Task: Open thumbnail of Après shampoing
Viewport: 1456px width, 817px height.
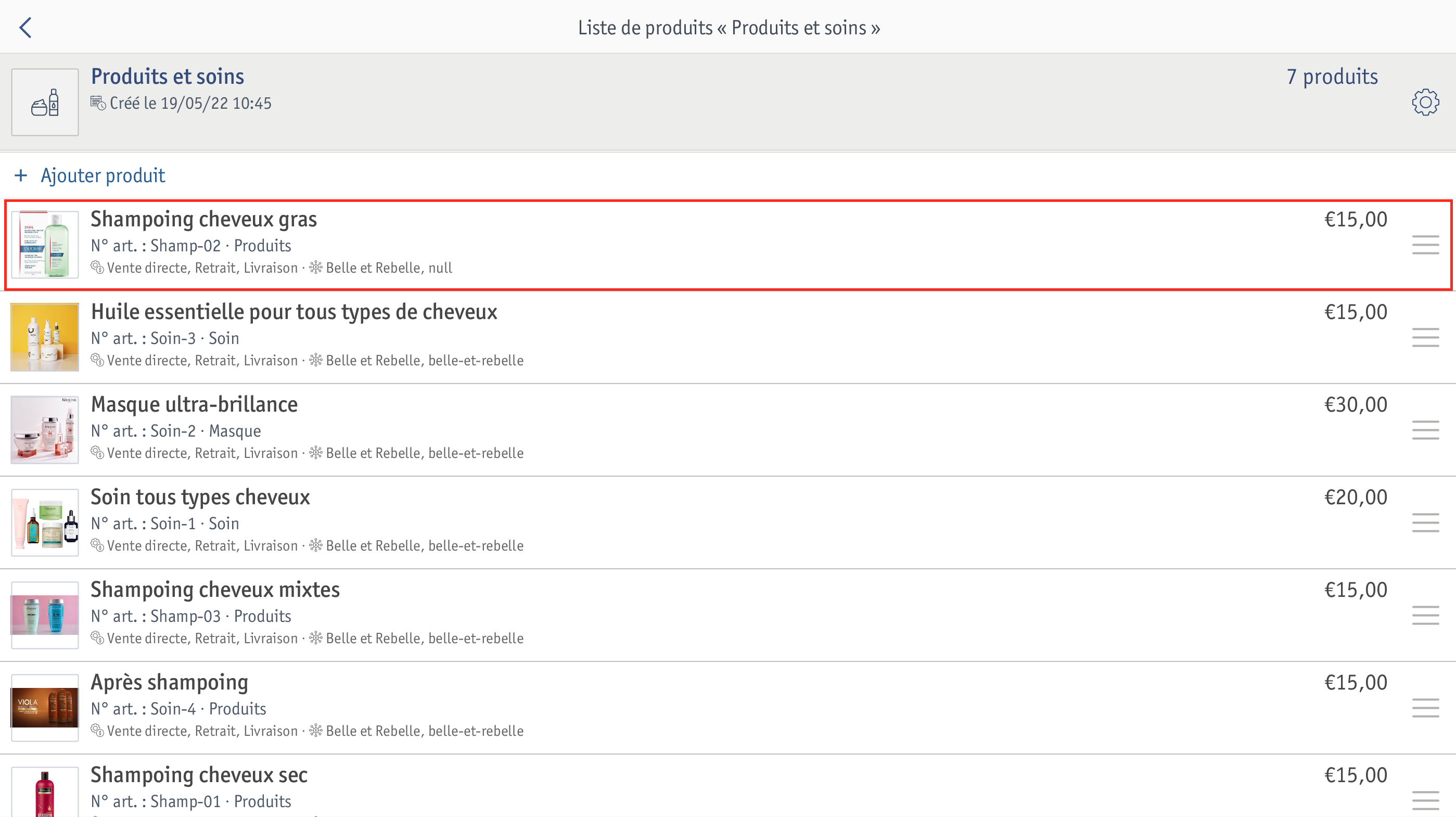Action: point(45,708)
